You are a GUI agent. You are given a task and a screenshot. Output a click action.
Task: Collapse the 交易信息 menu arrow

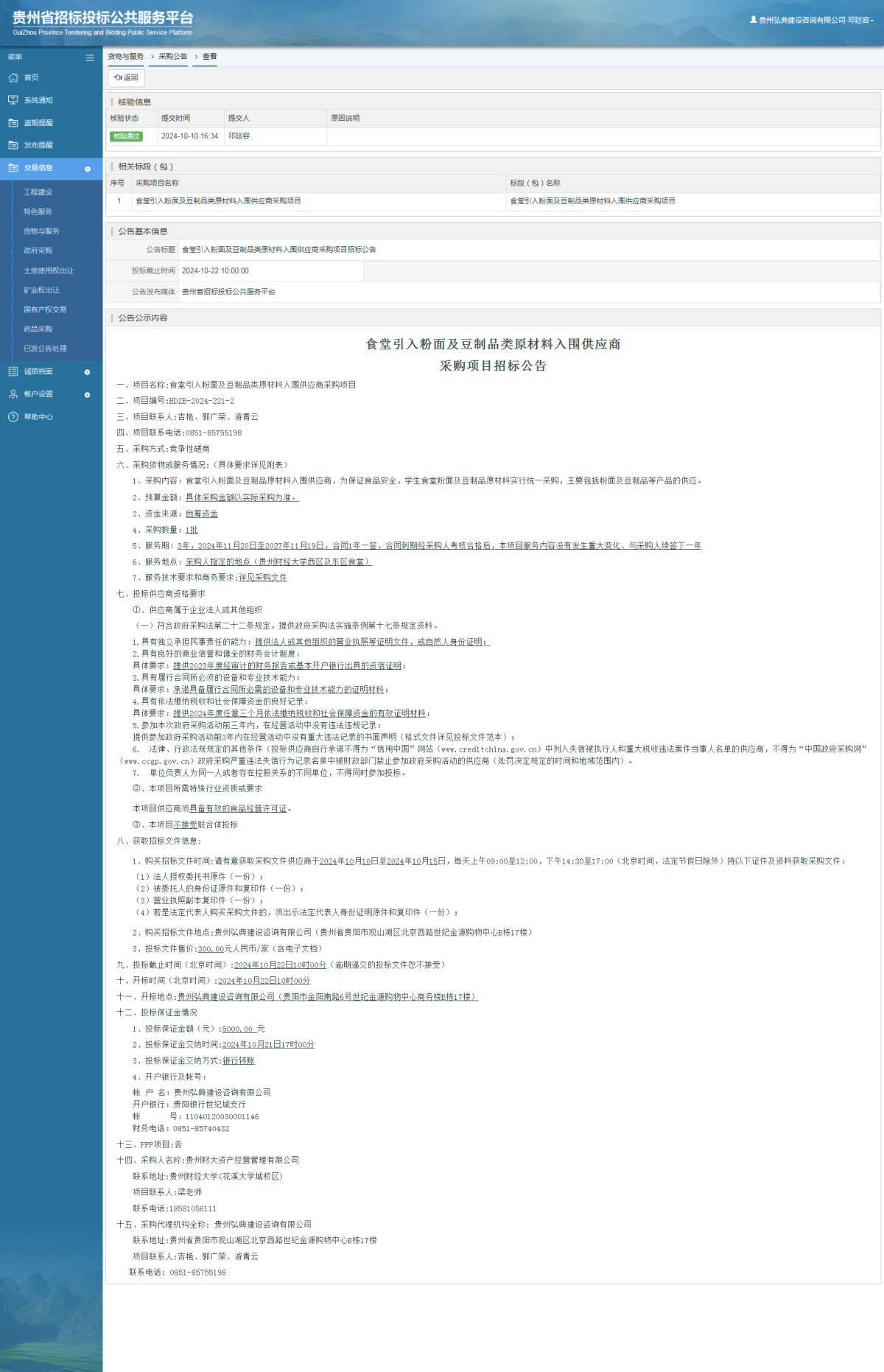tap(88, 169)
